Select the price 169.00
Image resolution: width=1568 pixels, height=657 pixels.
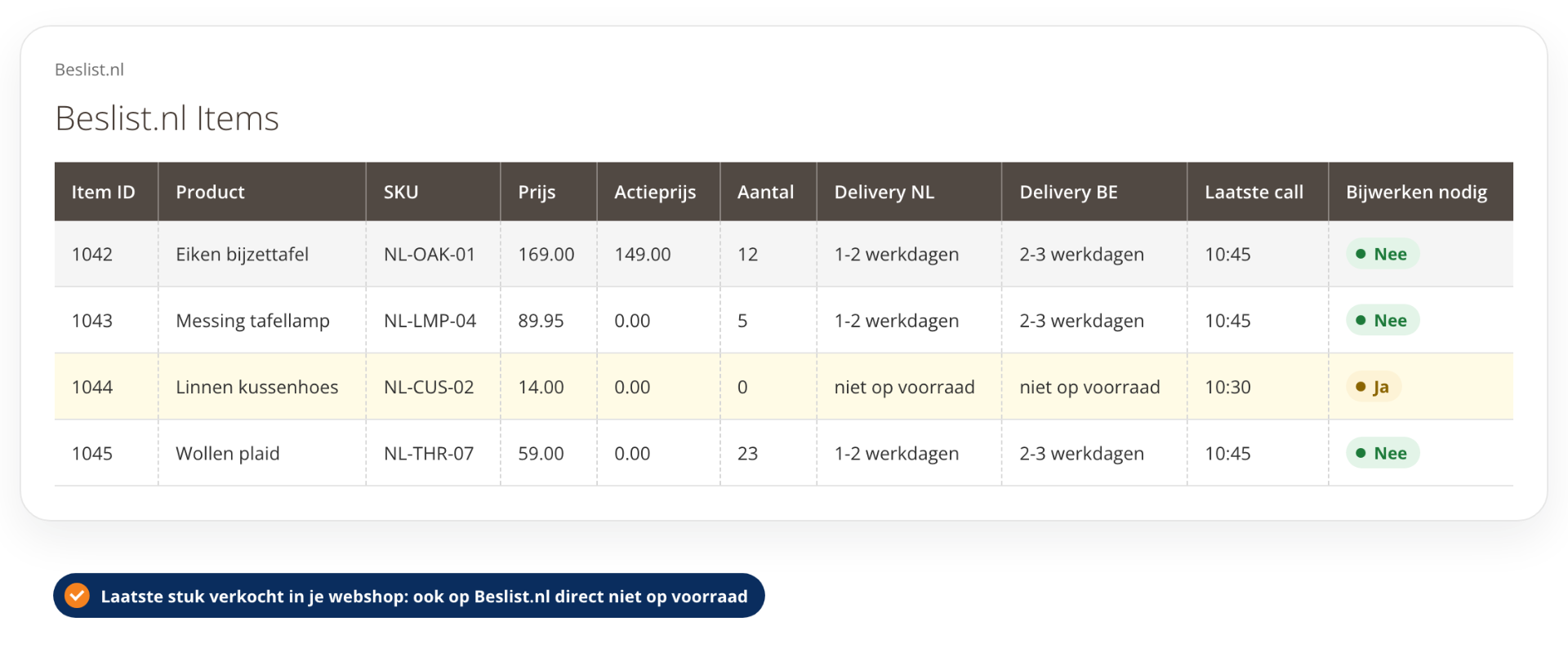click(546, 255)
